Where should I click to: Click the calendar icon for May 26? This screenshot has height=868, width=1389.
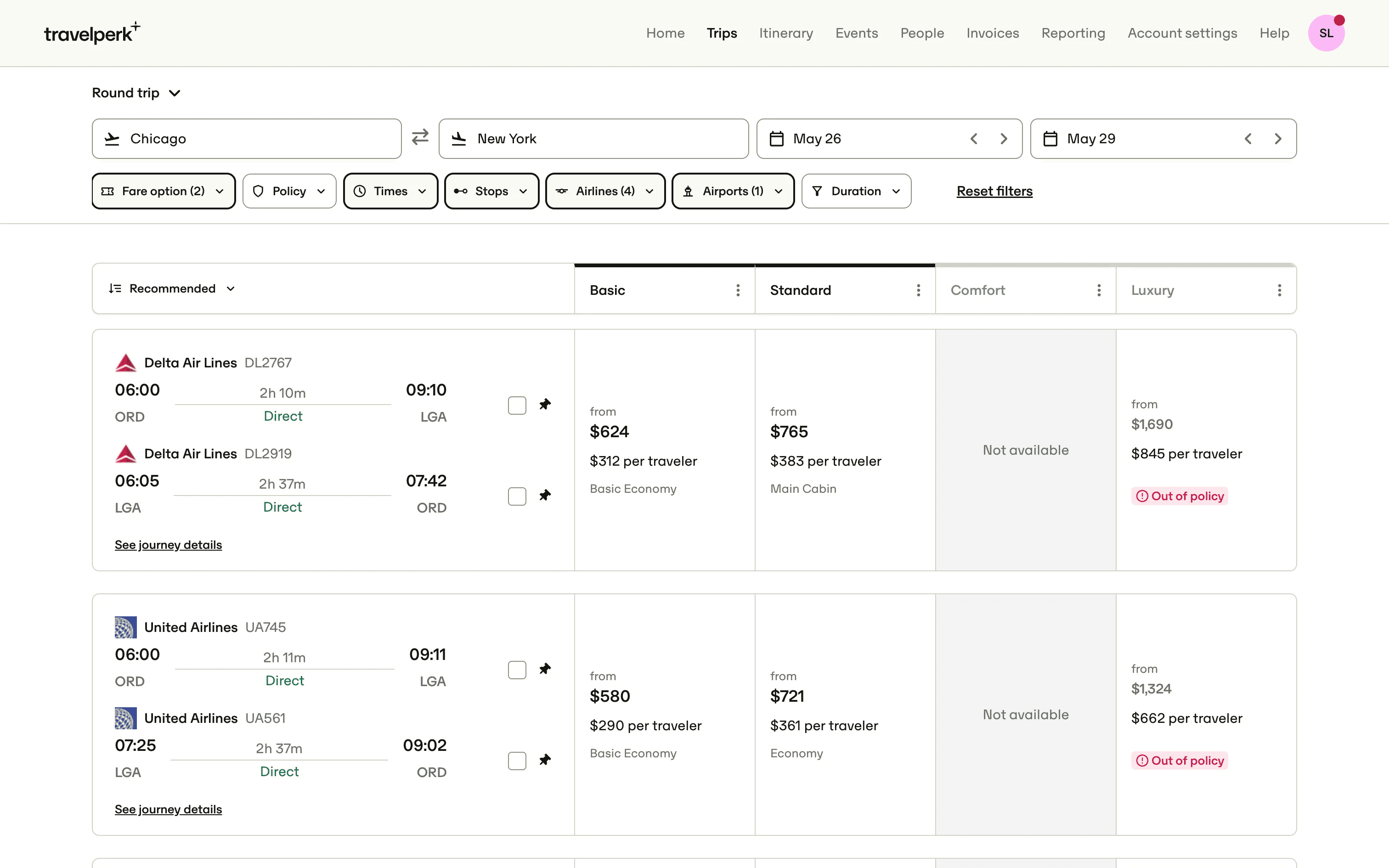(x=777, y=139)
